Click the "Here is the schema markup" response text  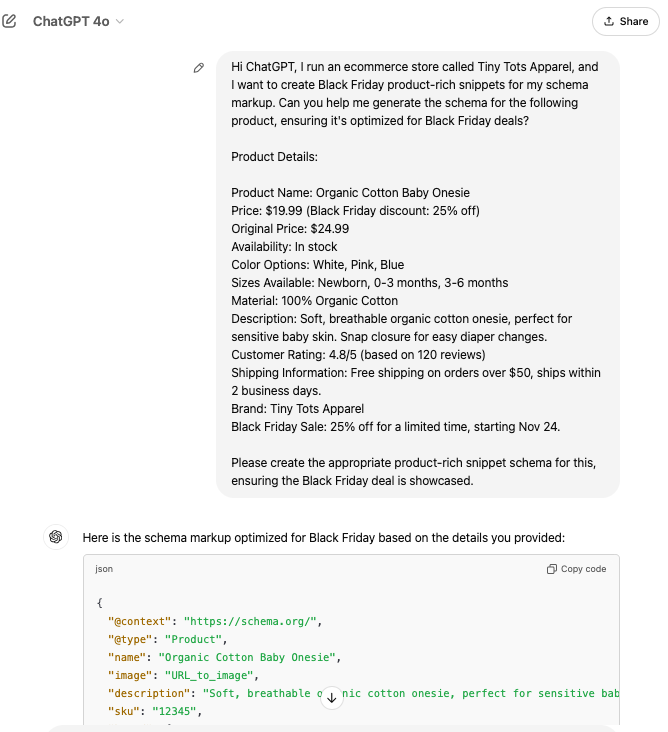click(323, 538)
